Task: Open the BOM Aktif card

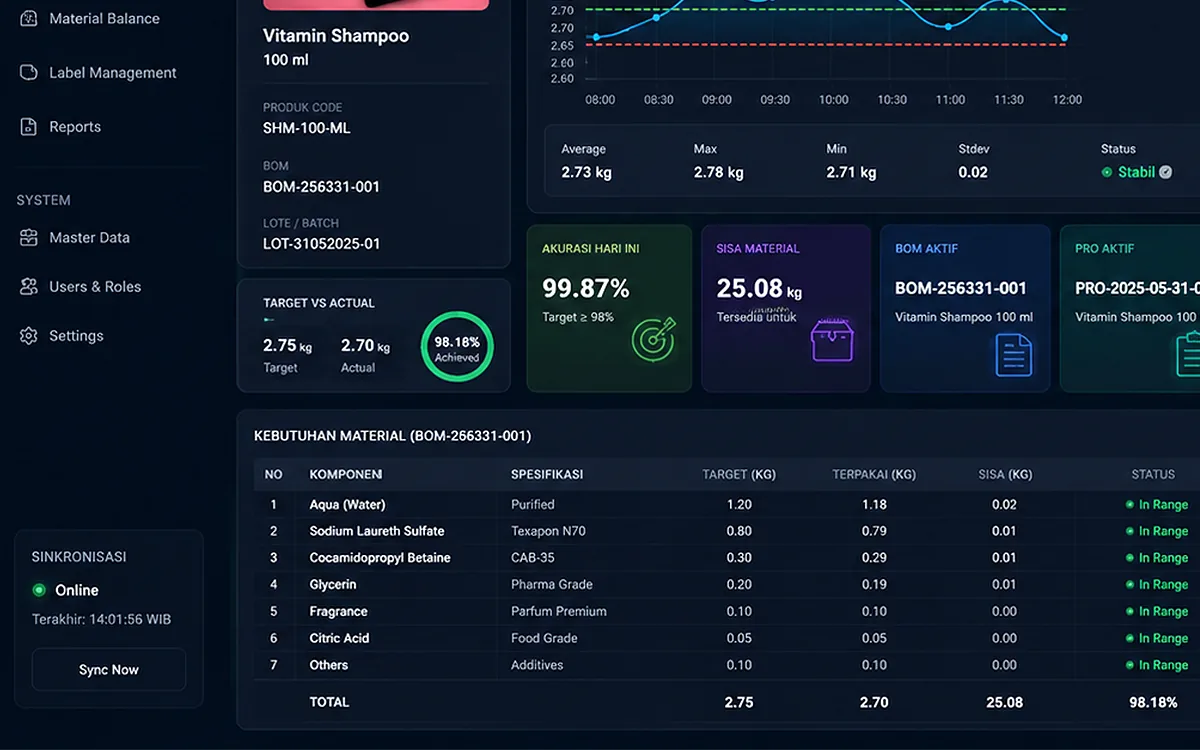Action: (965, 308)
